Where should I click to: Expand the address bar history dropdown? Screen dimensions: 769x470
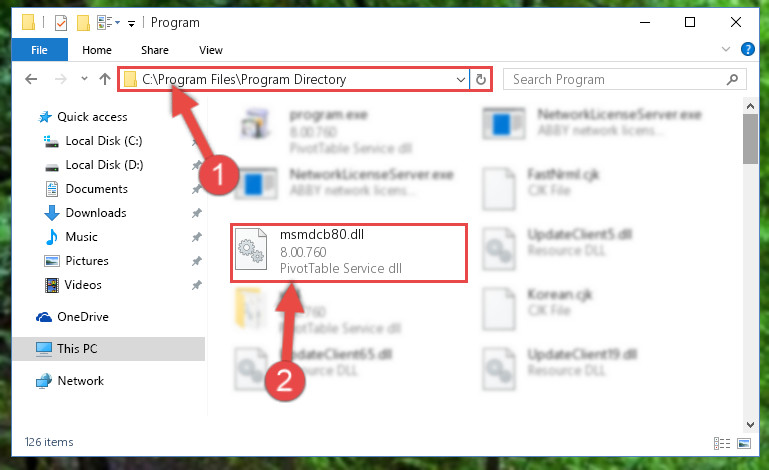click(x=461, y=79)
